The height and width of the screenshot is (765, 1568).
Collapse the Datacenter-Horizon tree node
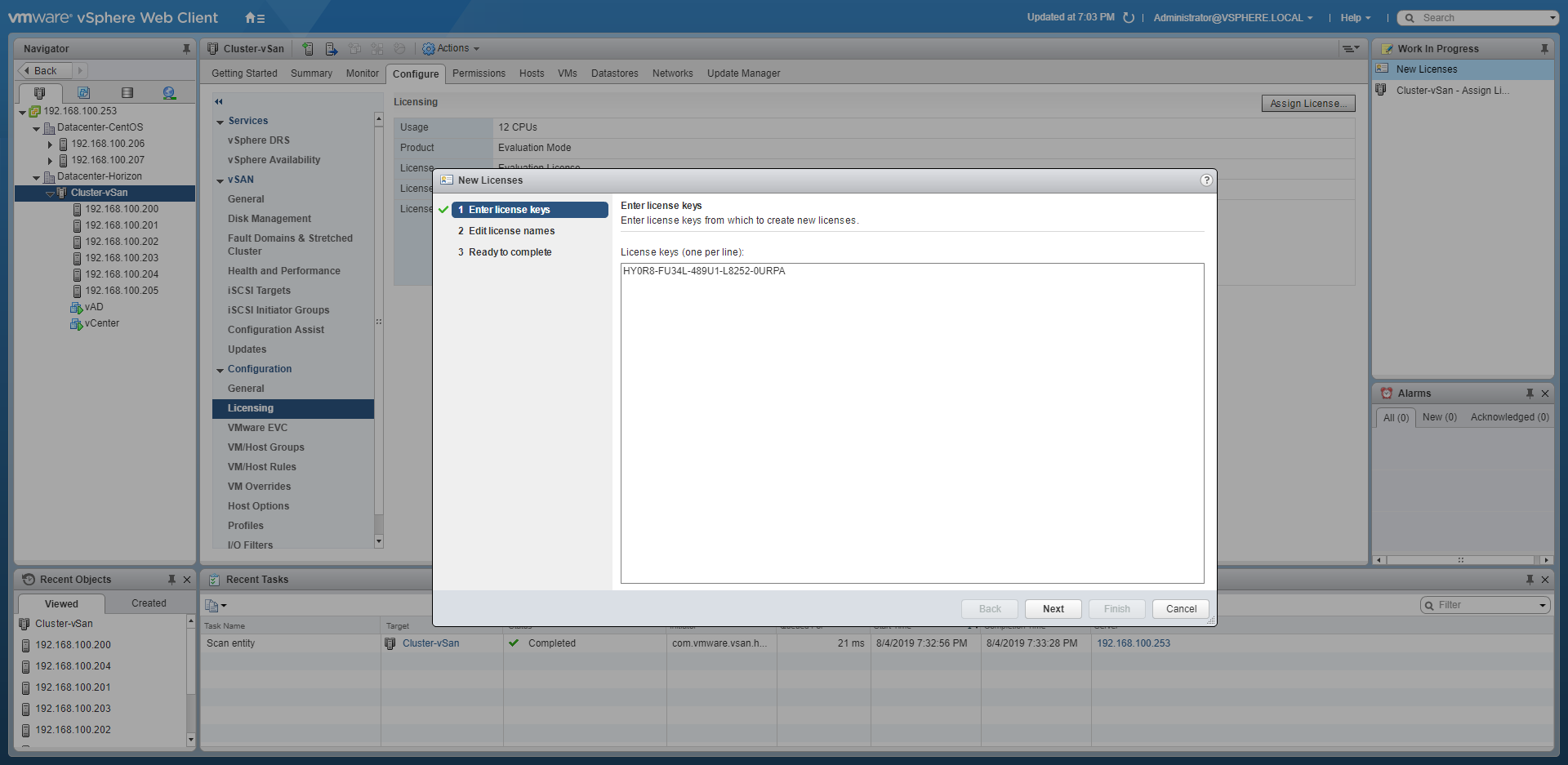[36, 177]
